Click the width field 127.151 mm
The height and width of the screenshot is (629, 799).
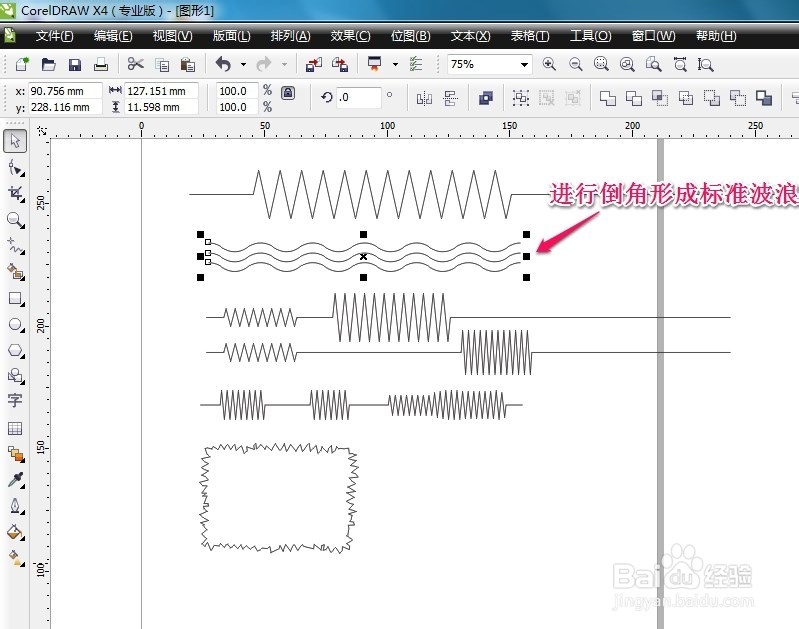(161, 91)
